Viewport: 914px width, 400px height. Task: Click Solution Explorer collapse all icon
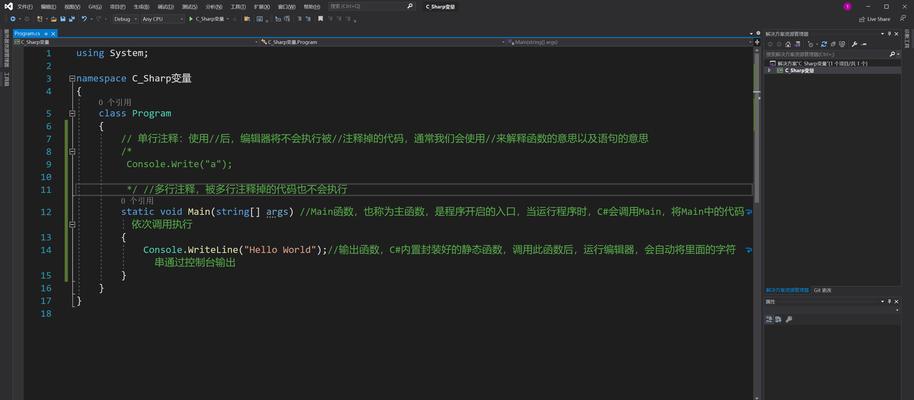pos(832,44)
